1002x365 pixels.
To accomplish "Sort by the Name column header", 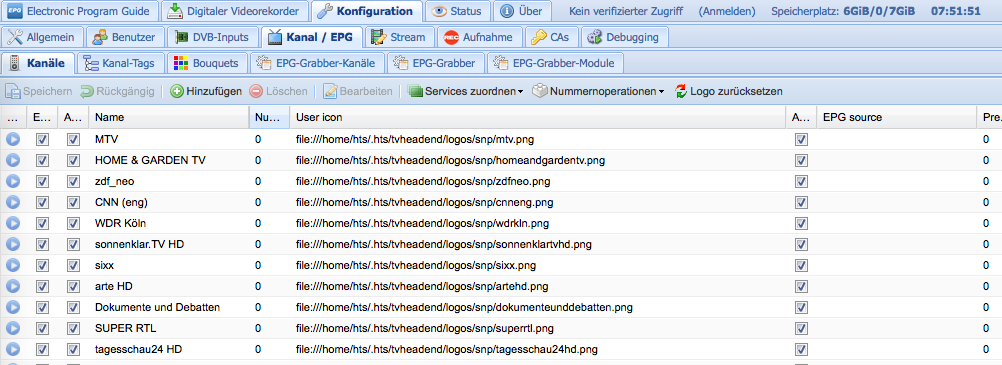I will [x=169, y=118].
